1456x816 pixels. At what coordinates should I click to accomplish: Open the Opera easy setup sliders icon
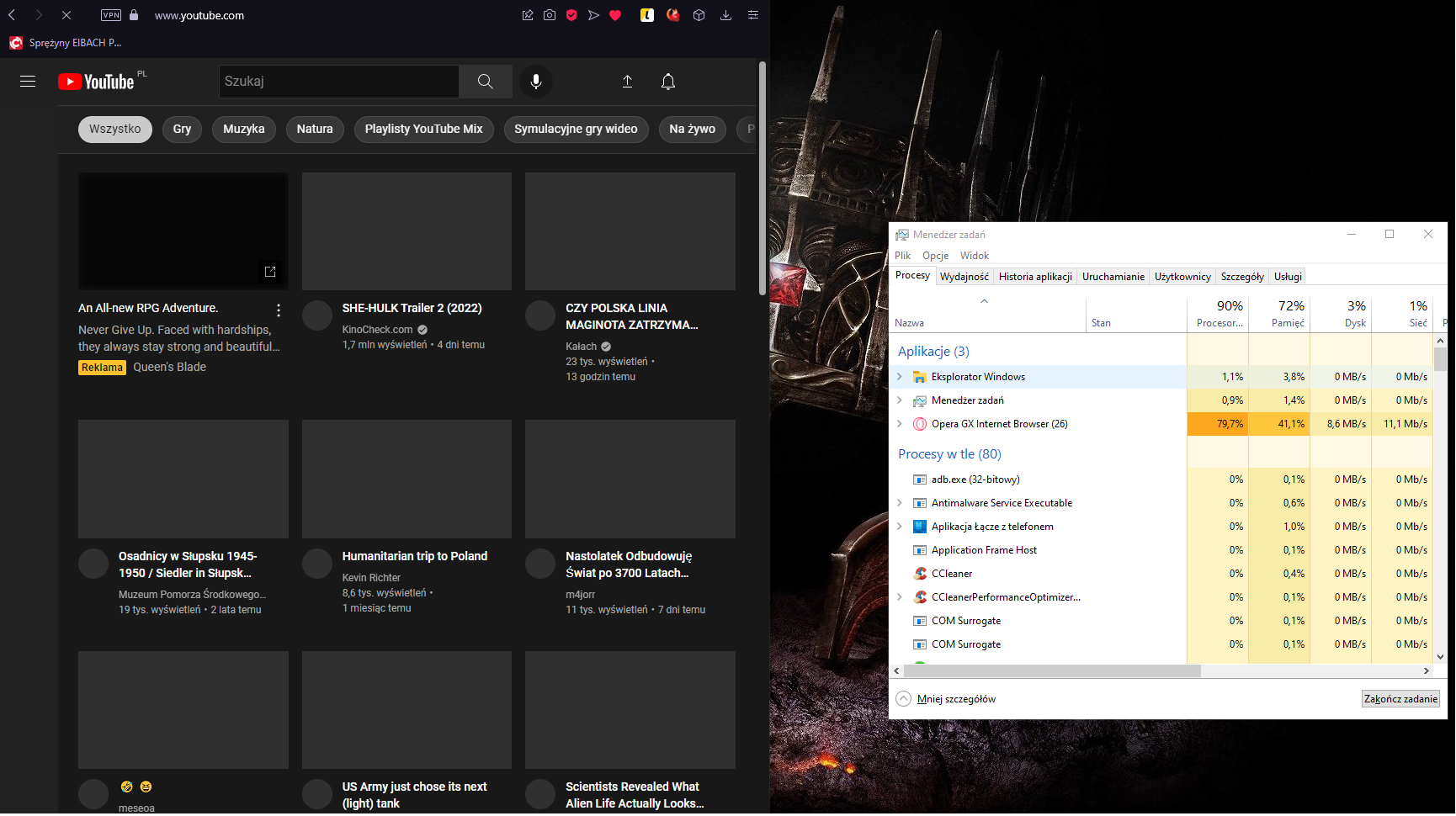click(753, 15)
